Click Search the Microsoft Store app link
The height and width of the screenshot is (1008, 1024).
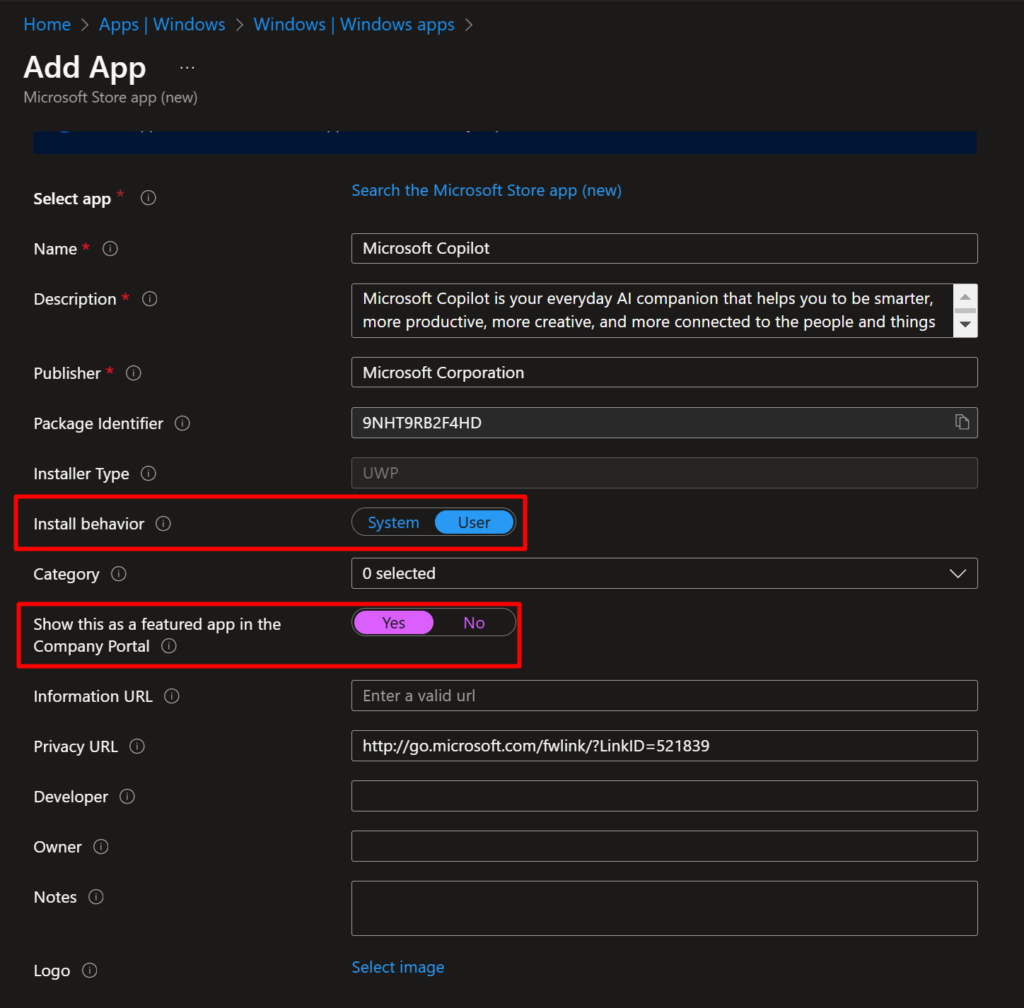tap(487, 191)
